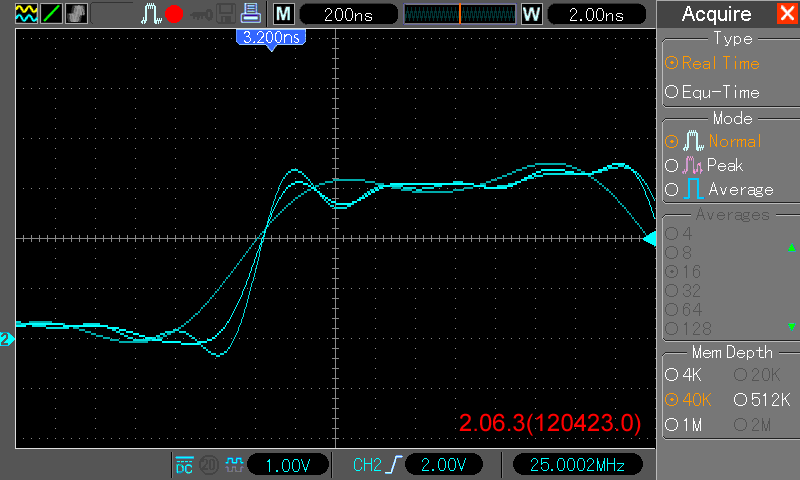Click the printer icon
Viewport: 800px width, 480px height.
point(251,14)
